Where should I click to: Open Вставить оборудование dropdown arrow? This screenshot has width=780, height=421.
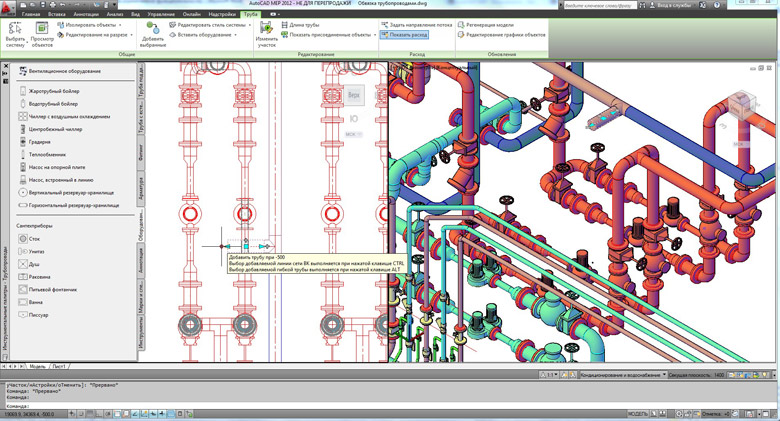[235, 35]
